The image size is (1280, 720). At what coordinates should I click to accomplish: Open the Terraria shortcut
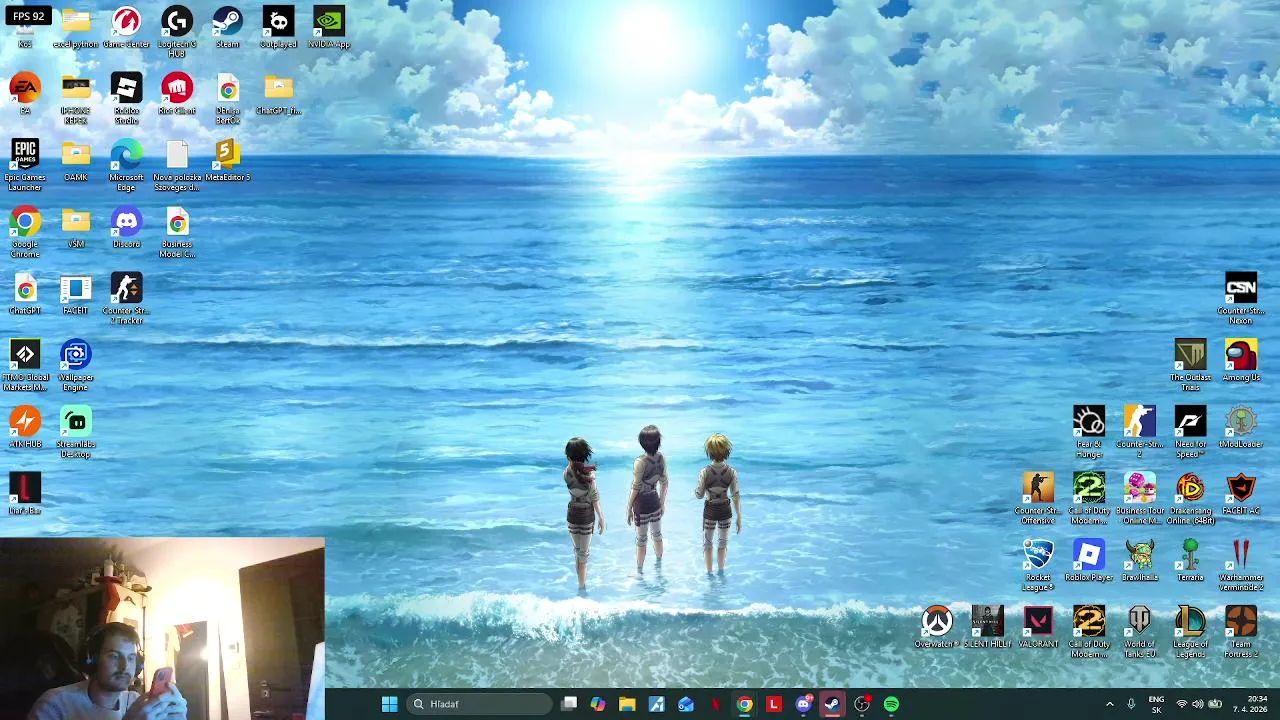pos(1190,561)
